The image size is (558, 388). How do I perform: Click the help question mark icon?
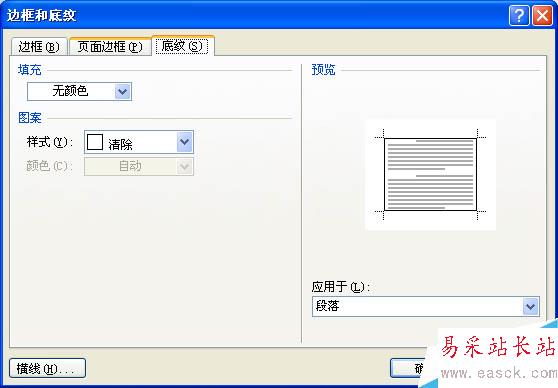[x=519, y=16]
